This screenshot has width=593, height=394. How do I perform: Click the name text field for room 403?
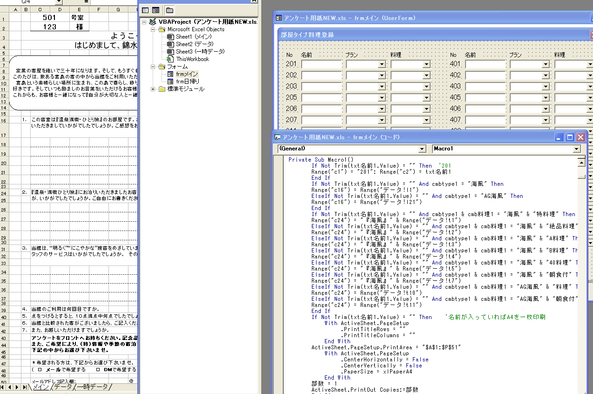[x=486, y=87]
